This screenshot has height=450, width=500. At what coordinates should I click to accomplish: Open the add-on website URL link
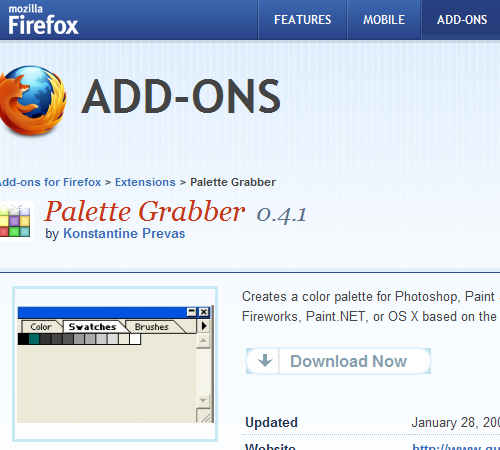coord(456,447)
